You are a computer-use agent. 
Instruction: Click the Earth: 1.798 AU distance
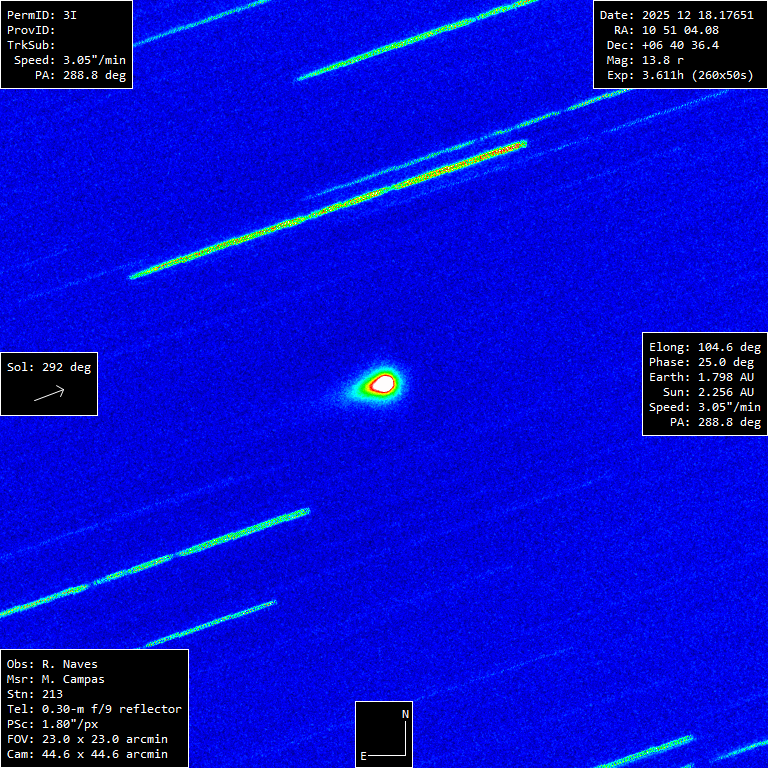point(705,377)
